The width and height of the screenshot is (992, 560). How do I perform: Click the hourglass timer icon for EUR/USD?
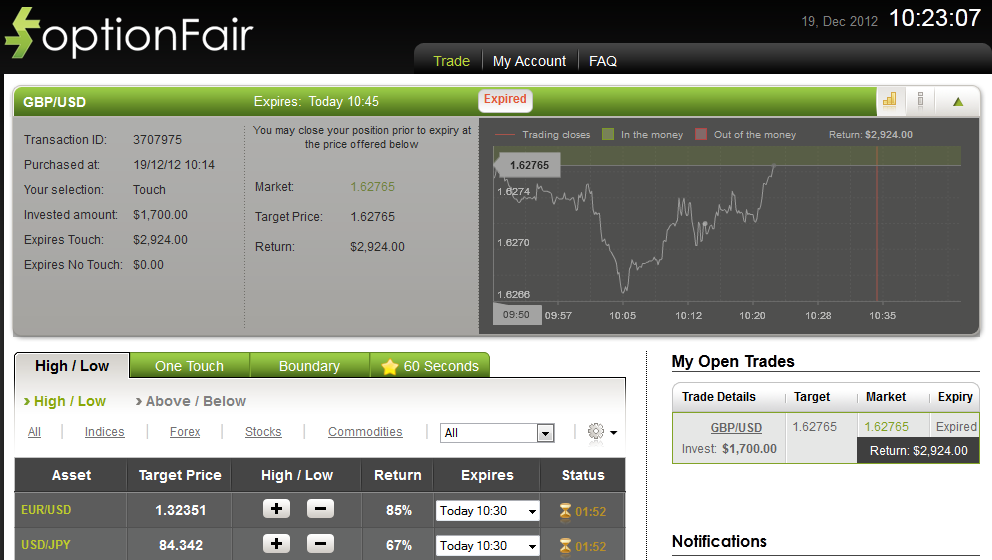click(566, 511)
